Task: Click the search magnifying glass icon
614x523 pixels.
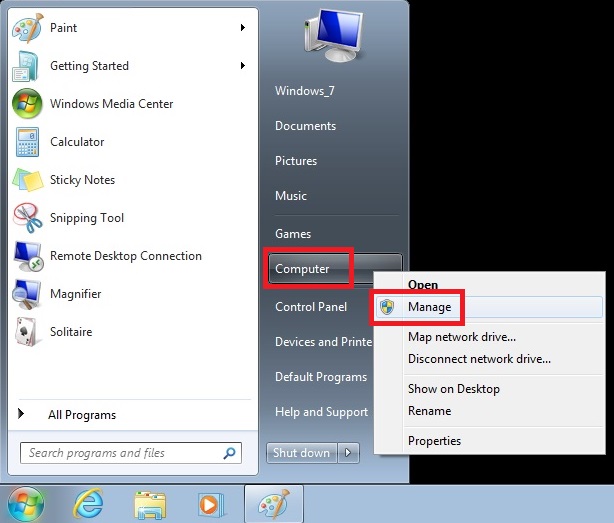Action: [x=229, y=453]
